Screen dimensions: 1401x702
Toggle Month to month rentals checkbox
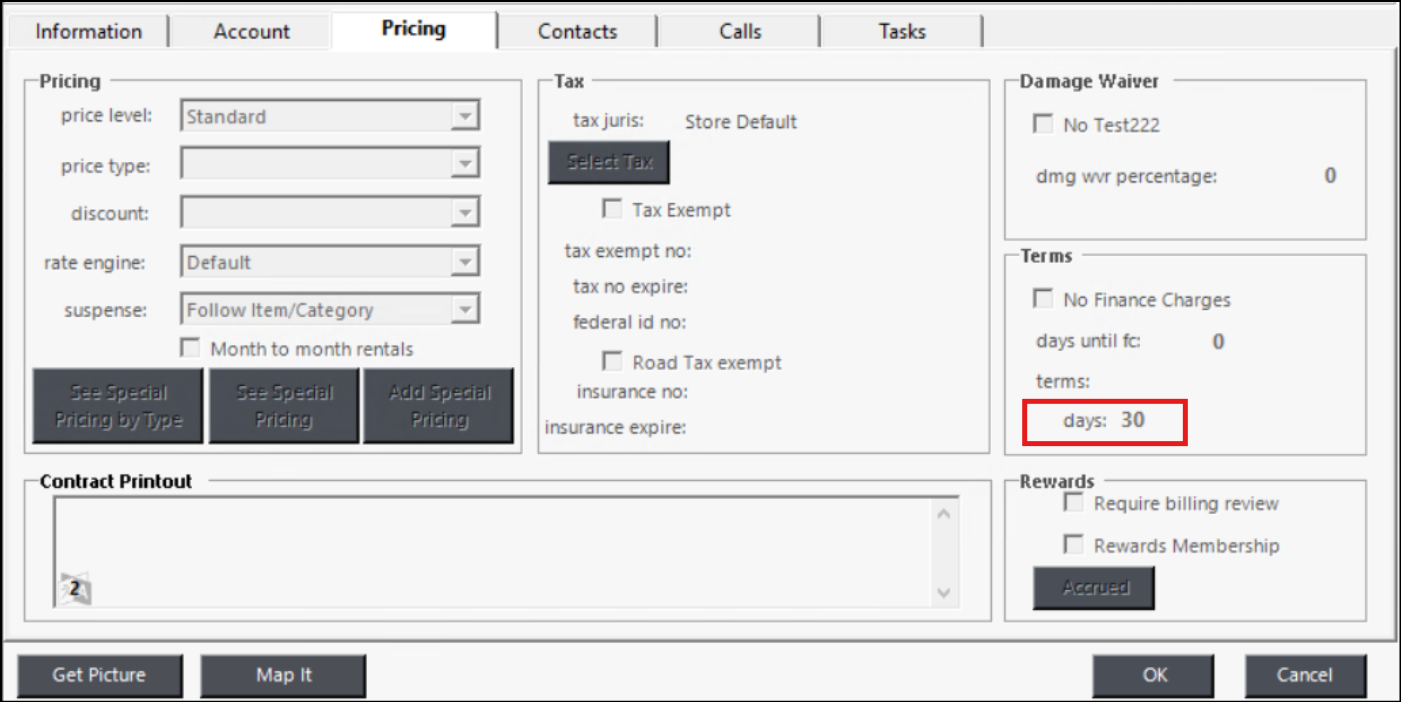[190, 348]
